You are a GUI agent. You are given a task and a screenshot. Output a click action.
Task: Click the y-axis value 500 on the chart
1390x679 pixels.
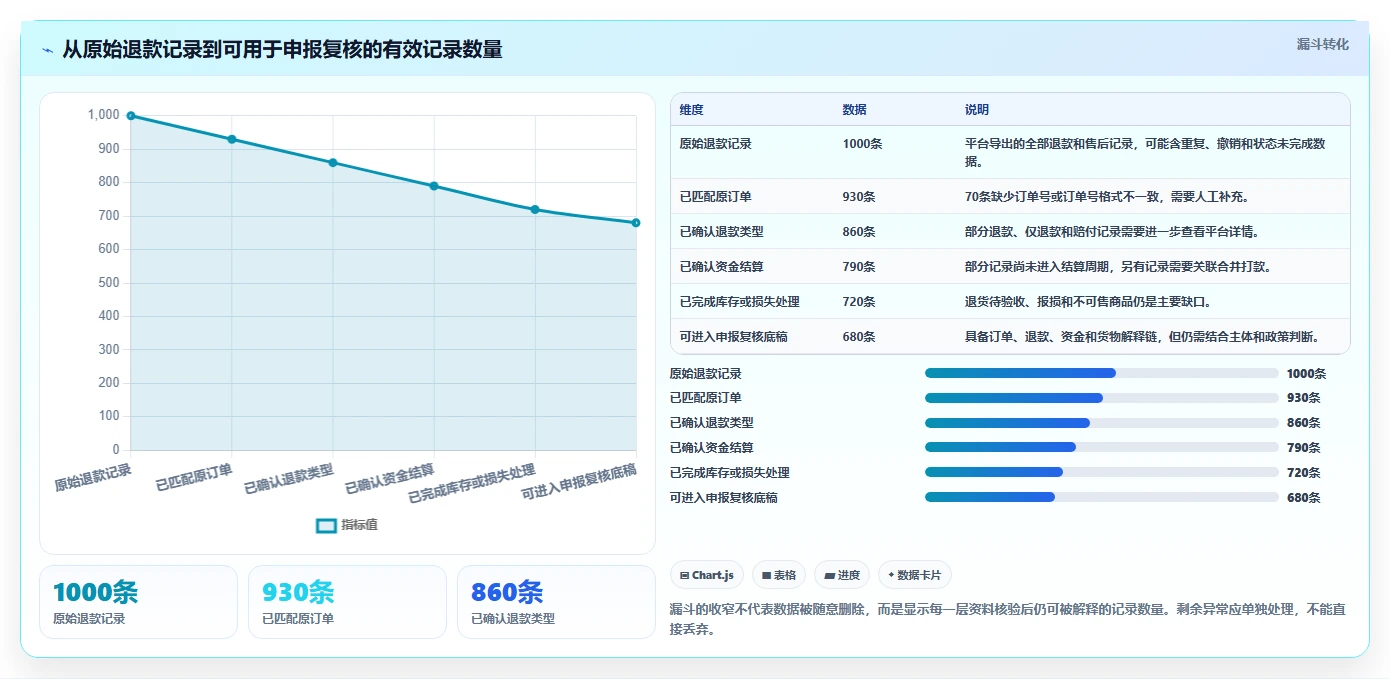109,282
